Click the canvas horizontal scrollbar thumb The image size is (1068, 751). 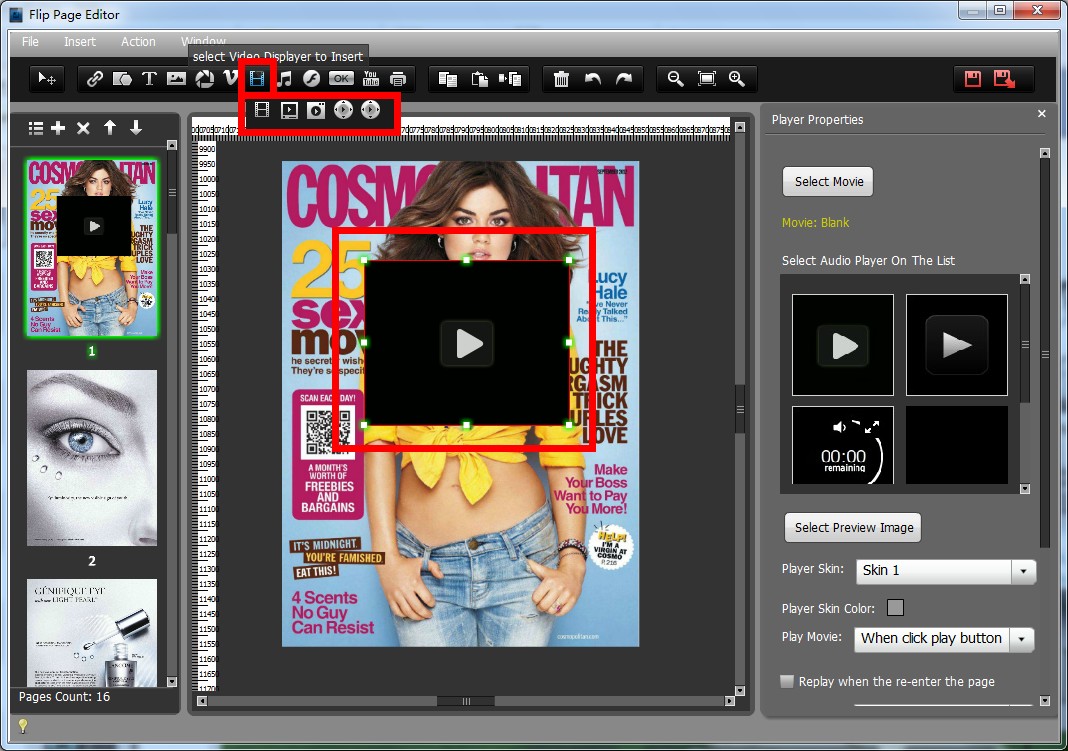pos(466,701)
